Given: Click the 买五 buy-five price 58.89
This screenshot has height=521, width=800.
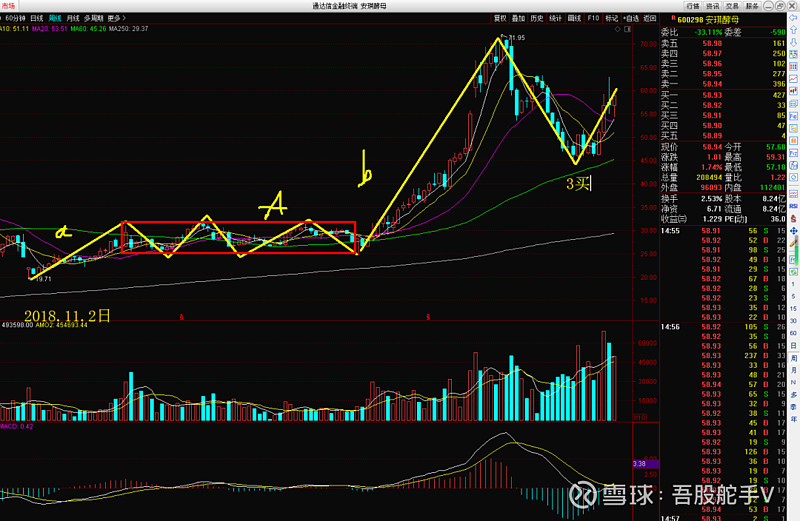Looking at the screenshot, I should tap(712, 136).
